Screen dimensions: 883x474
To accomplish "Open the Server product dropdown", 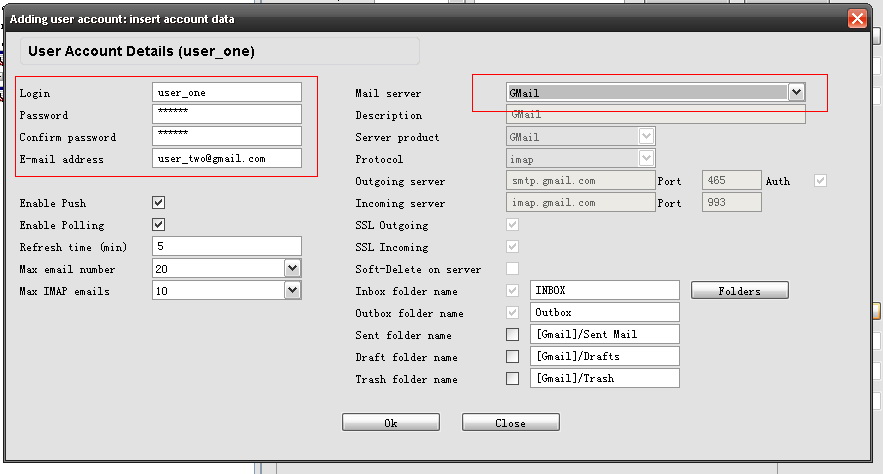I will coord(646,136).
